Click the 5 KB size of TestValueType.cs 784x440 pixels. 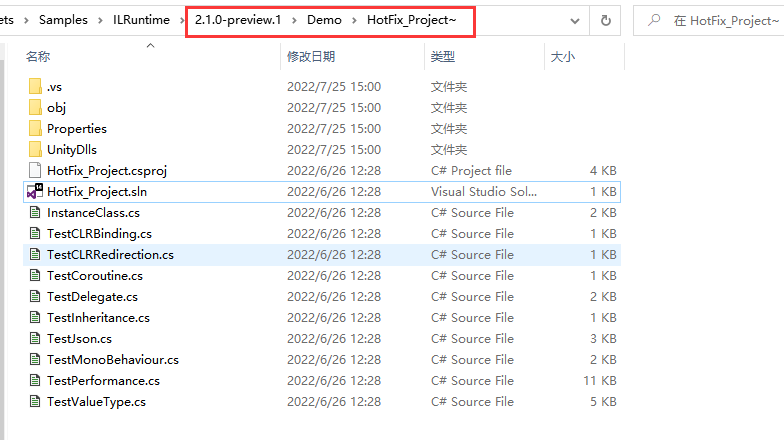coord(604,402)
